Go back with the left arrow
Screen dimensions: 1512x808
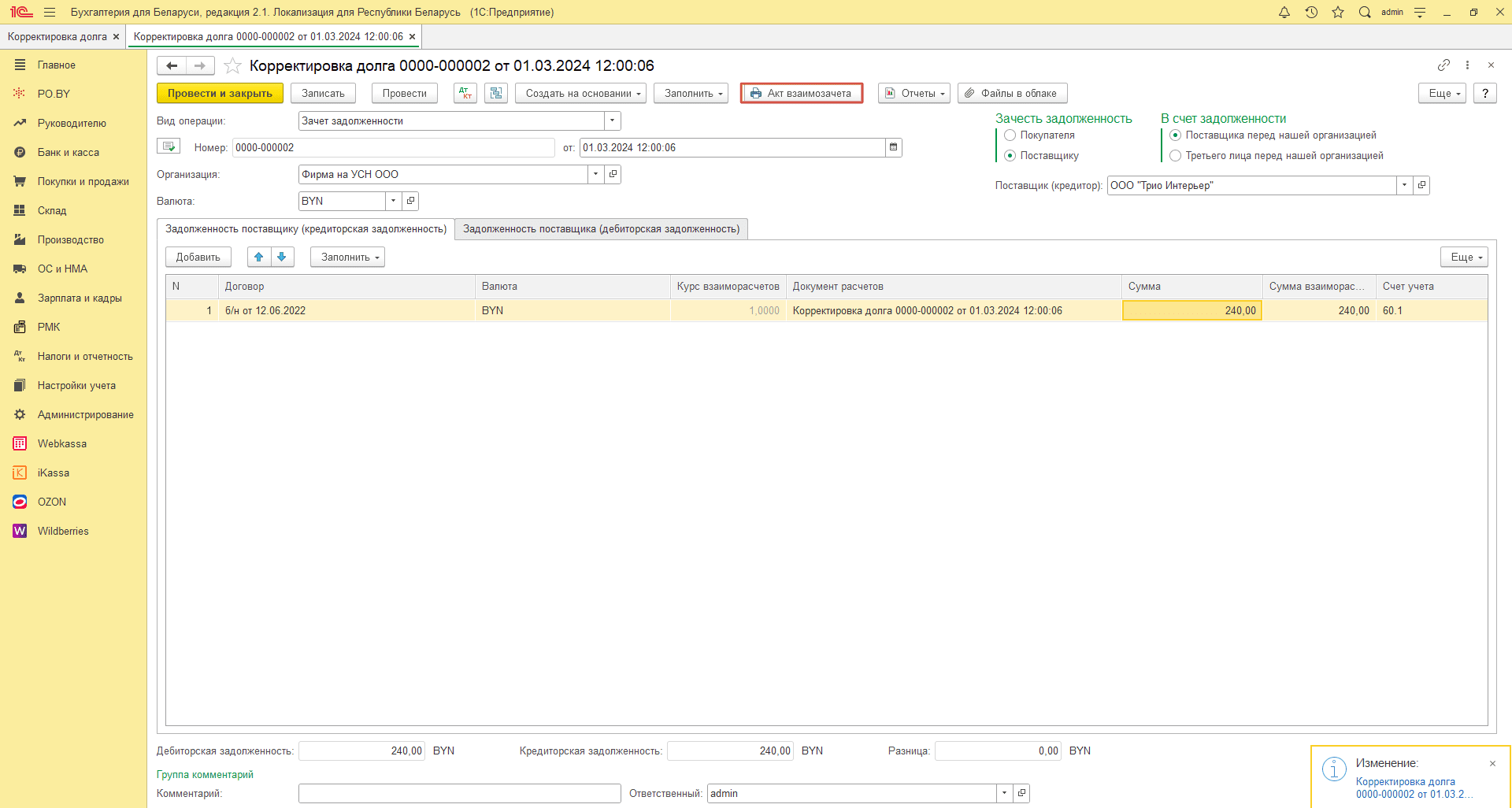pos(172,65)
